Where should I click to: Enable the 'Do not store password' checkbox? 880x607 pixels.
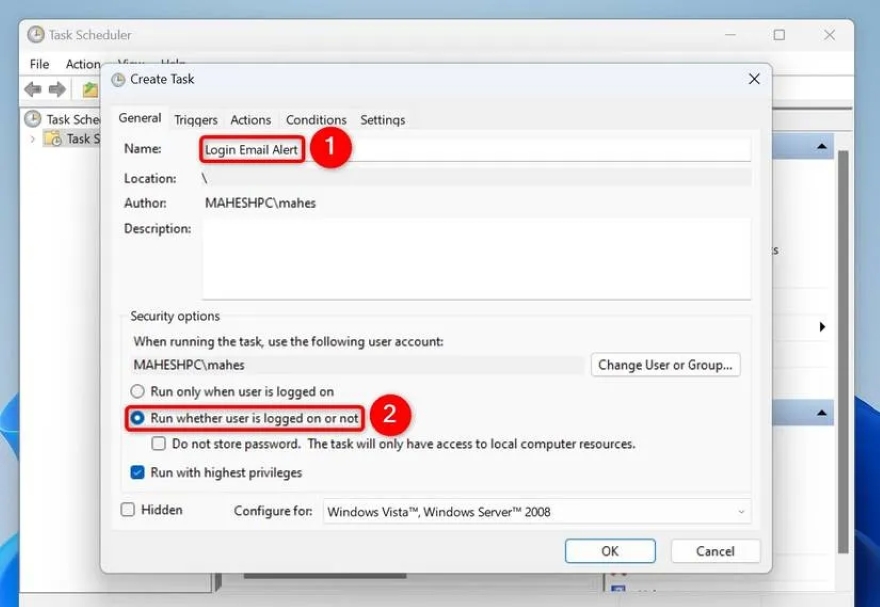coord(157,443)
